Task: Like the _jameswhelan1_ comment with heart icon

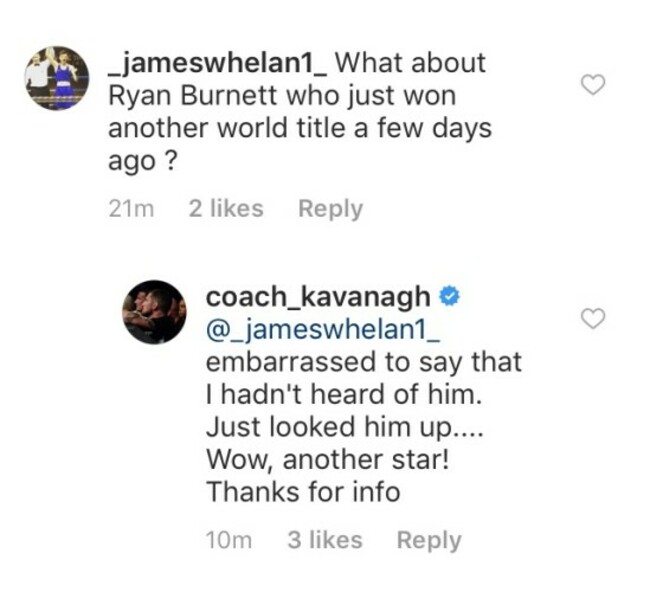Action: (x=594, y=85)
